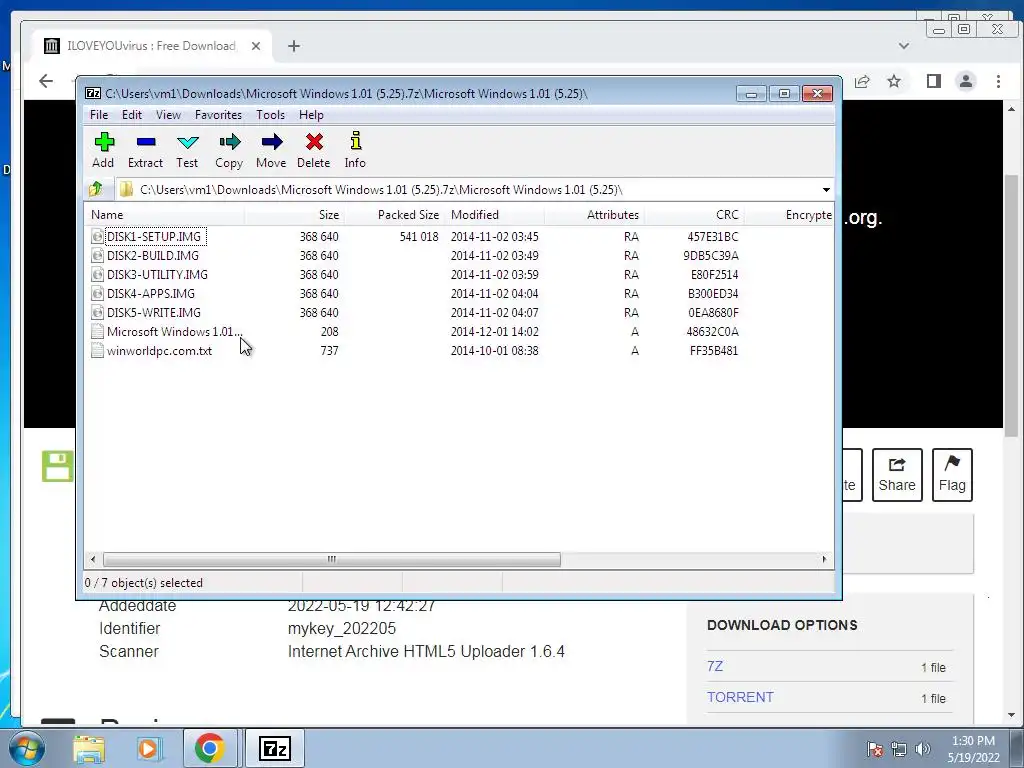Expand the 7-Zip address path dropdown

pyautogui.click(x=826, y=189)
